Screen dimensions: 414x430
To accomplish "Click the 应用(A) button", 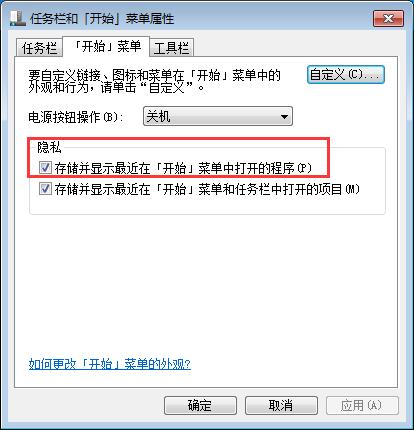I will (x=362, y=405).
